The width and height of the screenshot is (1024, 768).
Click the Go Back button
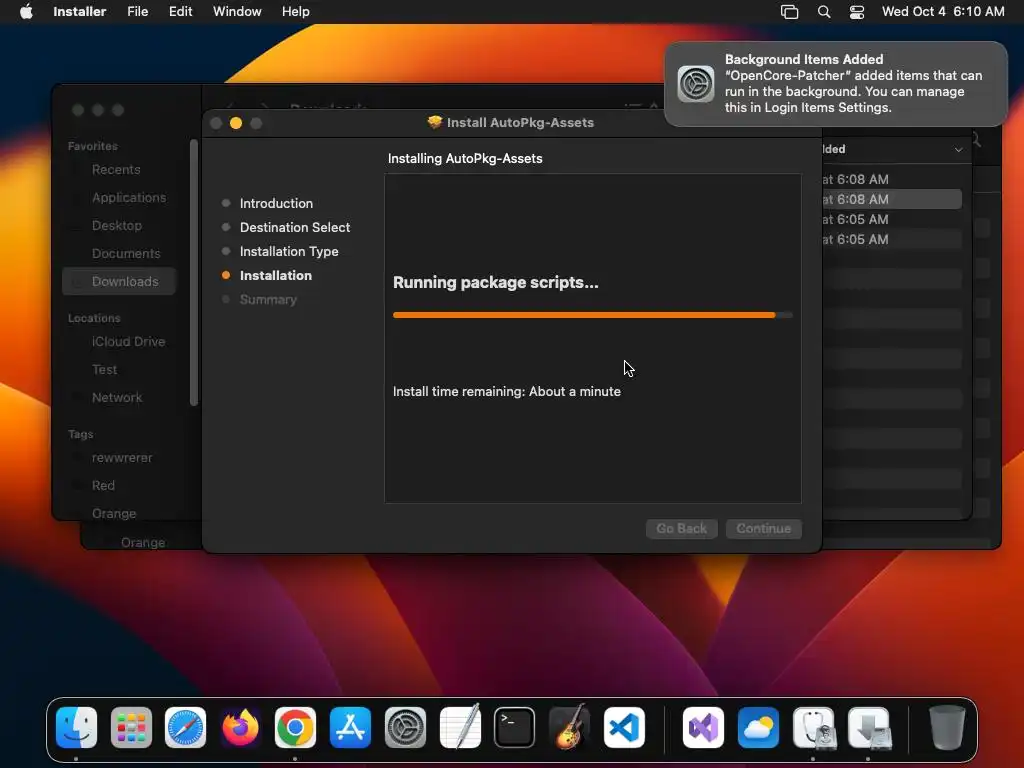point(681,528)
